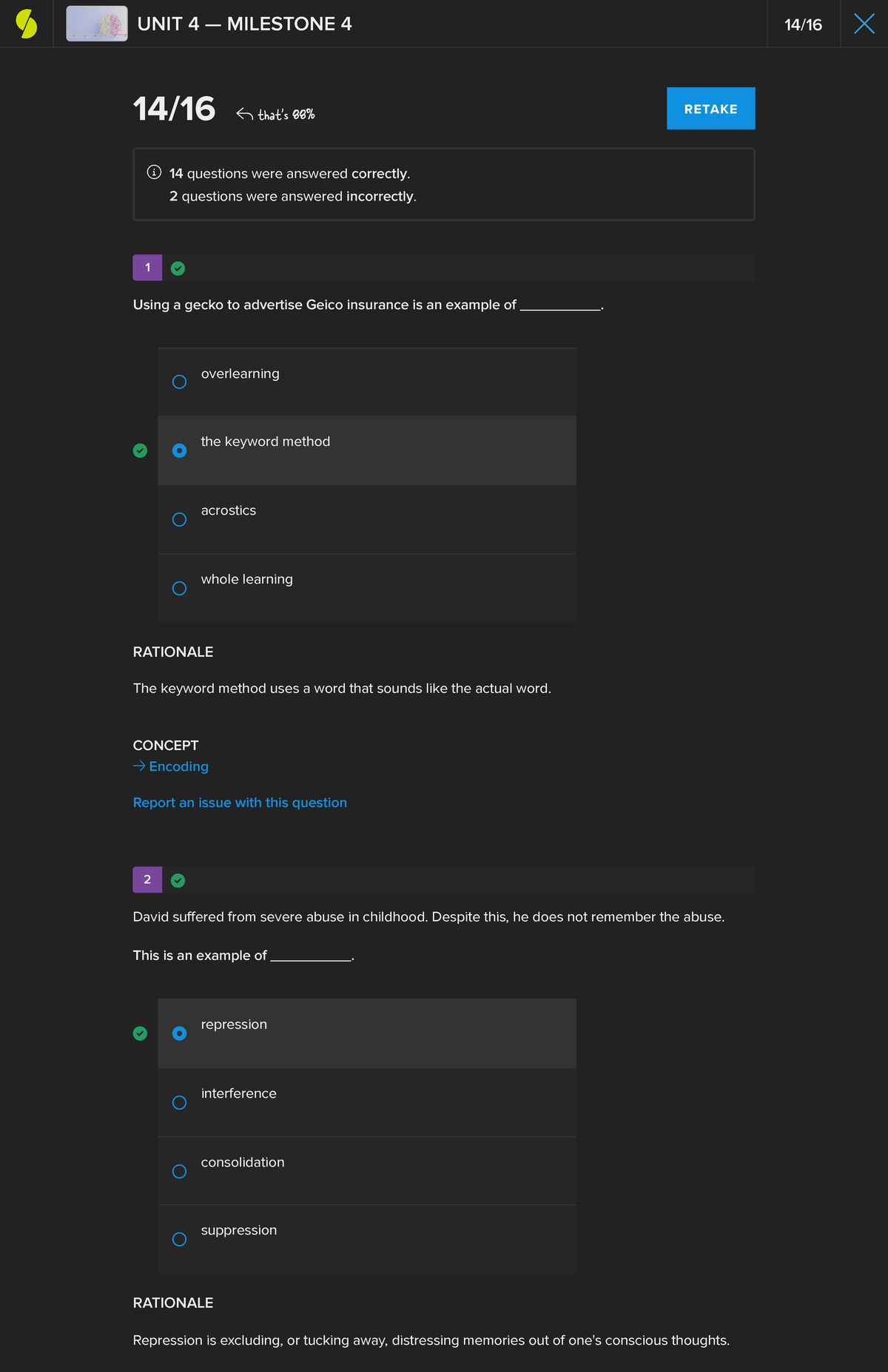888x1372 pixels.
Task: Select the 'interference' radio option
Action: [x=179, y=1102]
